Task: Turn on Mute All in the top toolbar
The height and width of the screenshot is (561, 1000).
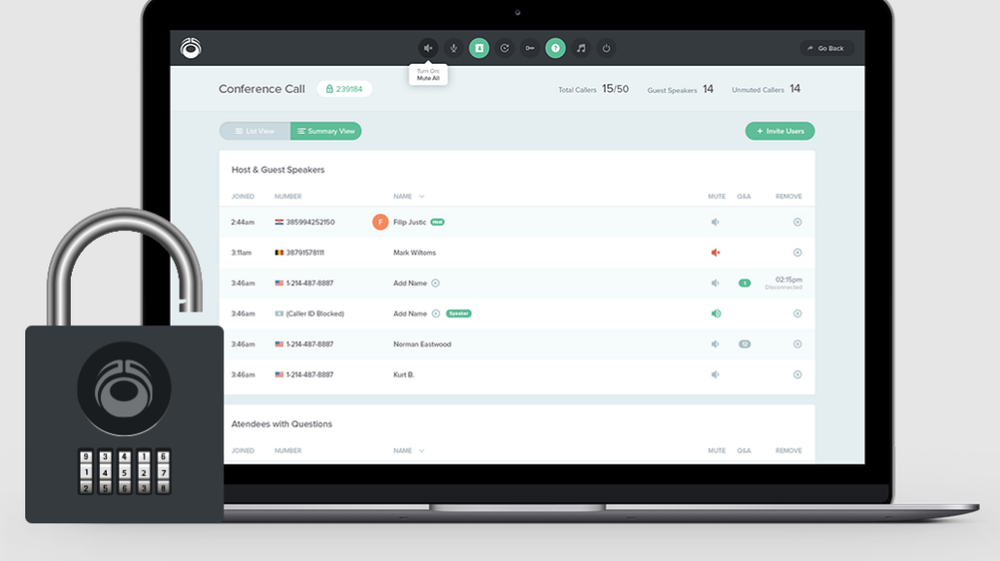Action: [x=428, y=48]
